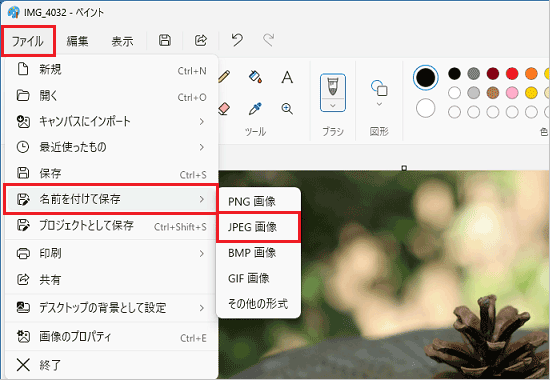
Task: Click the 新規 page icon
Action: (23, 69)
